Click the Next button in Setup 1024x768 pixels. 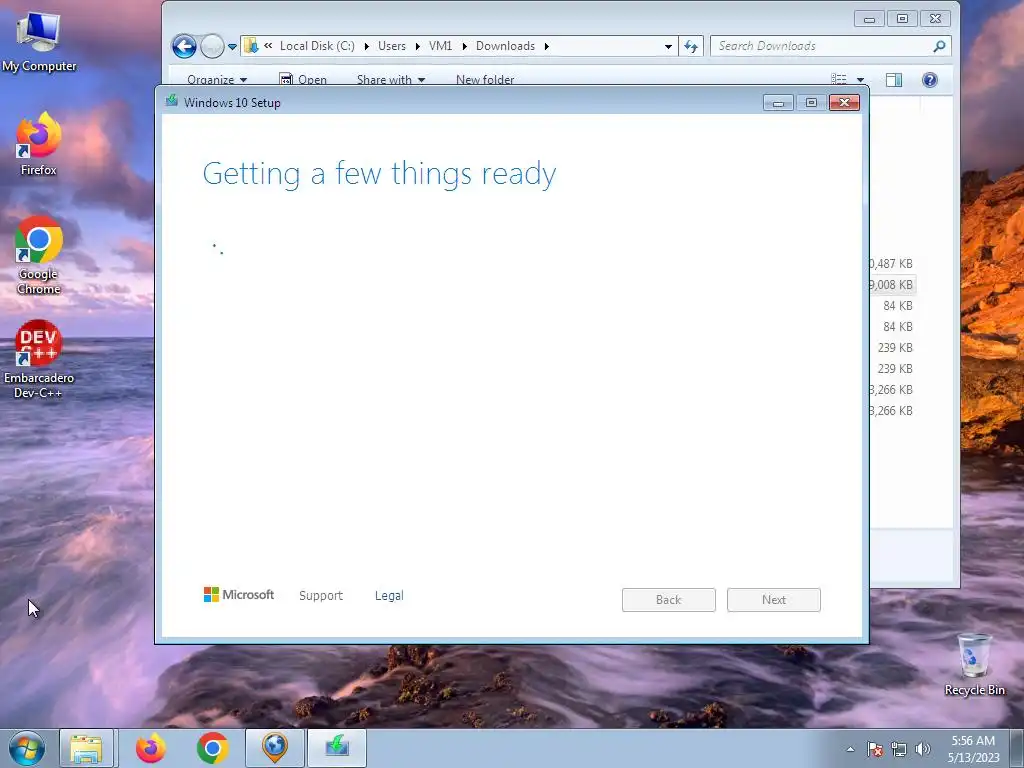click(774, 600)
